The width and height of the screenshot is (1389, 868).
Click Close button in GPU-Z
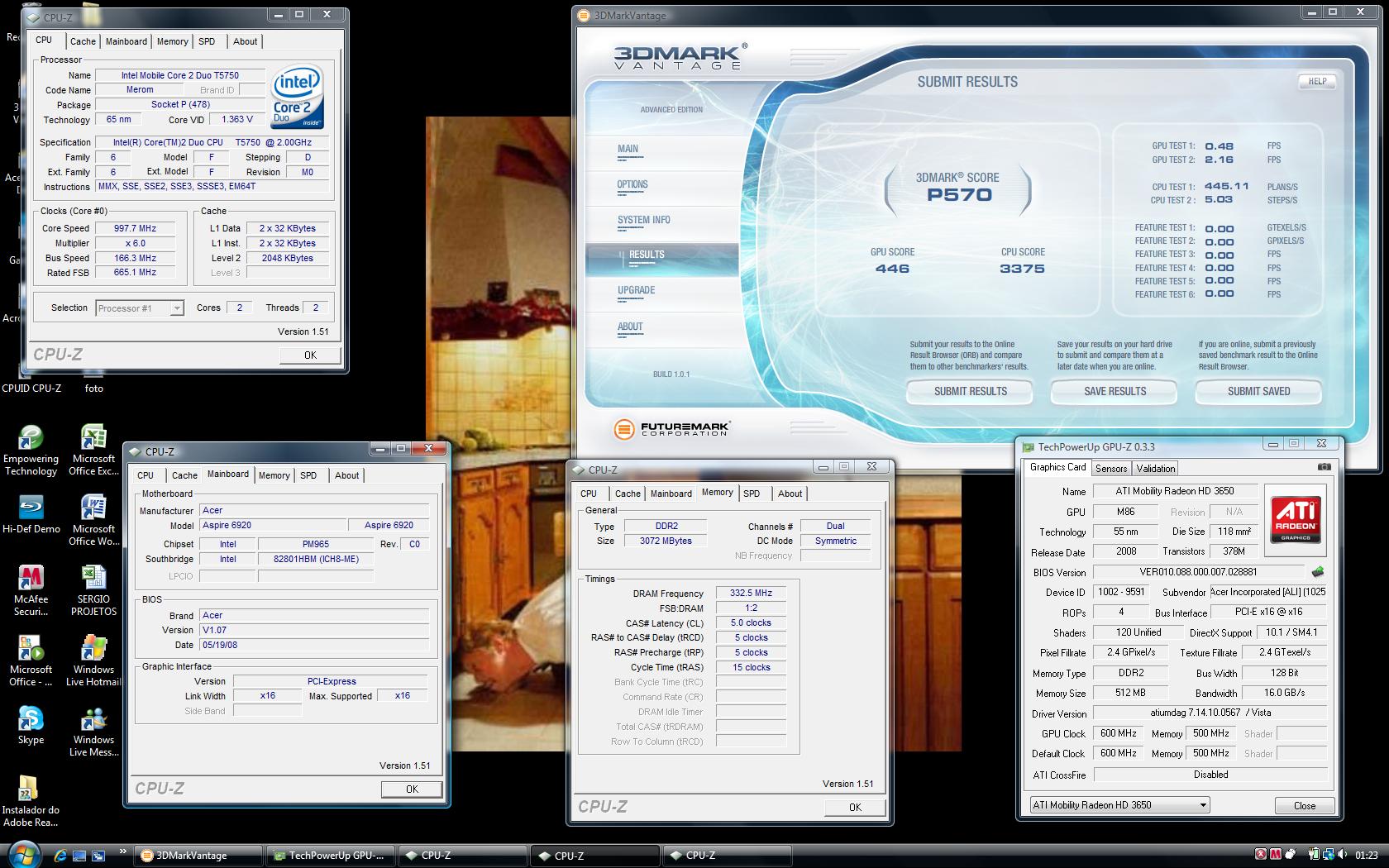coord(1304,805)
